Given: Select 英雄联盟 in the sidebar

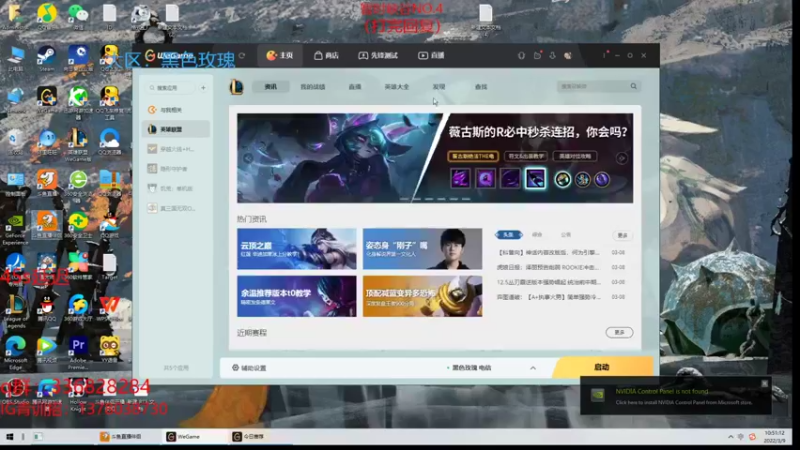Looking at the screenshot, I should click(177, 129).
